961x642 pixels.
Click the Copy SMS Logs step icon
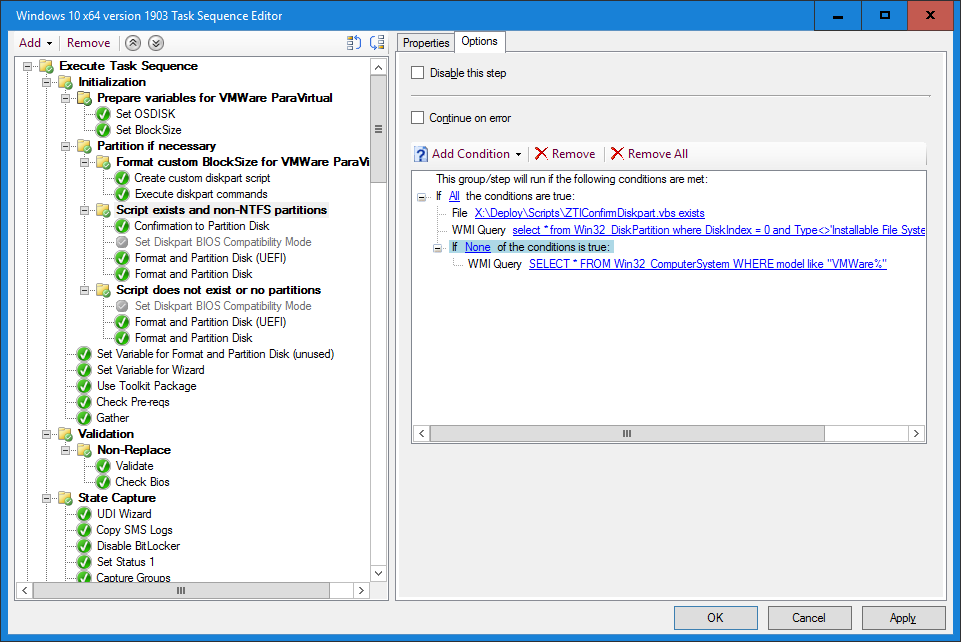tap(85, 530)
